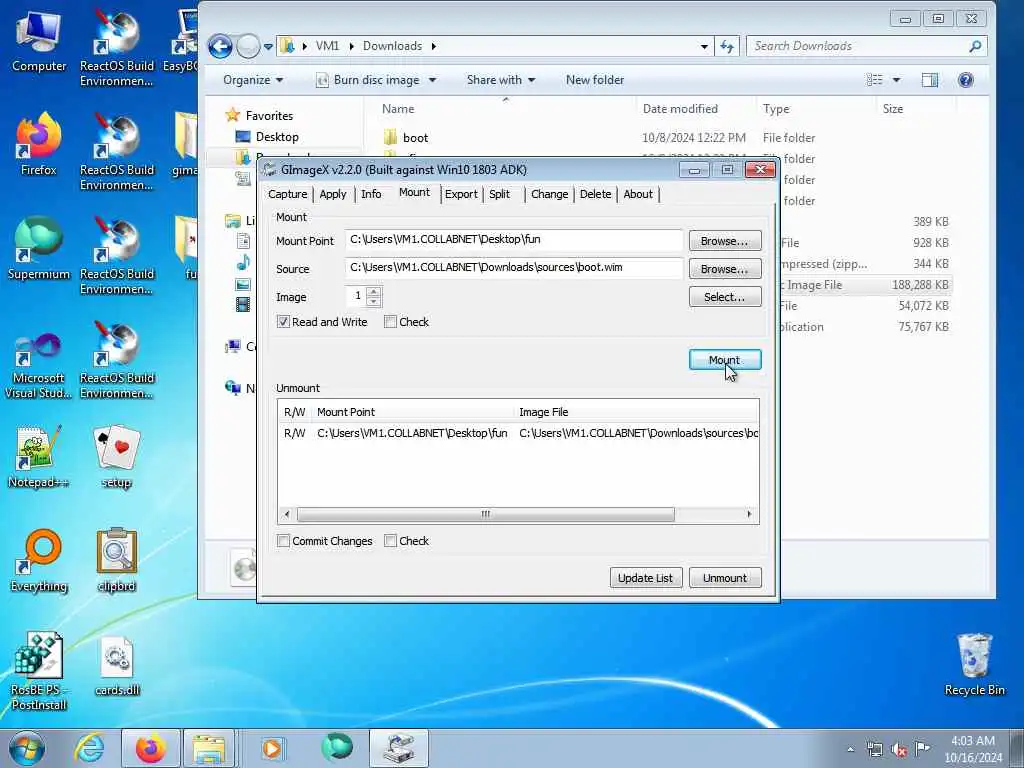
Task: Open Supermium browser taskbar icon
Action: tap(337, 747)
